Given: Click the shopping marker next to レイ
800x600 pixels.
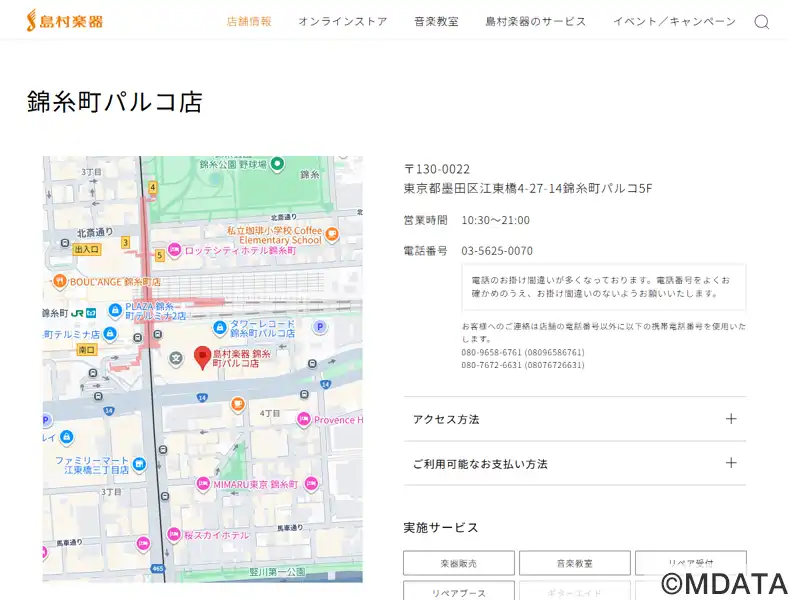Looking at the screenshot, I should click(x=66, y=437).
